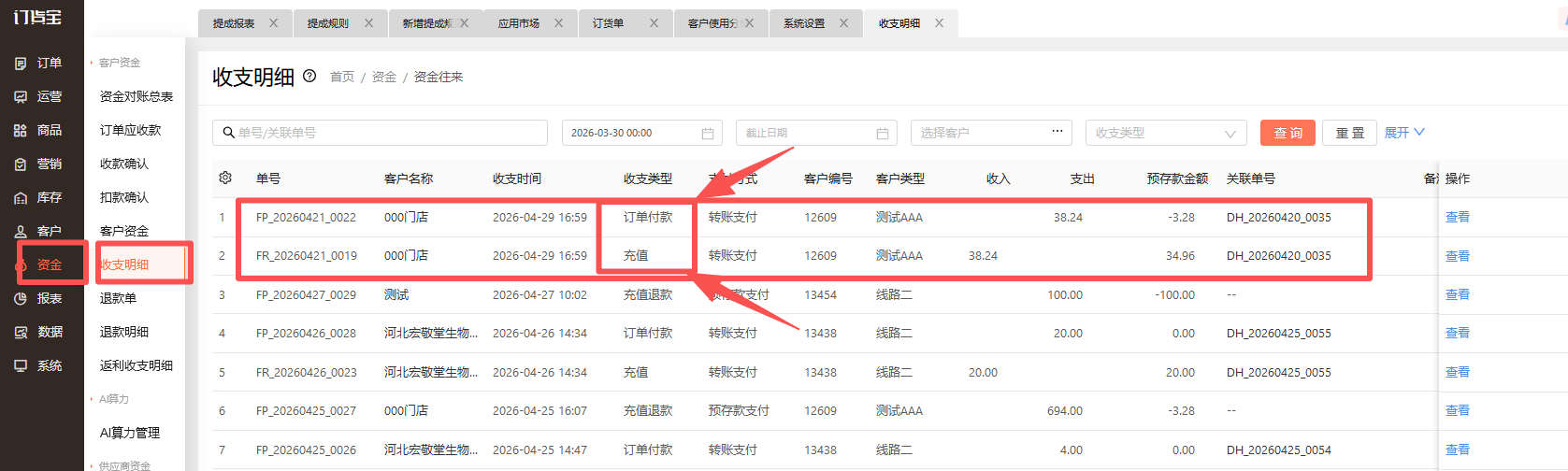The height and width of the screenshot is (471, 1568).
Task: Click the 查询 button
Action: [1287, 133]
